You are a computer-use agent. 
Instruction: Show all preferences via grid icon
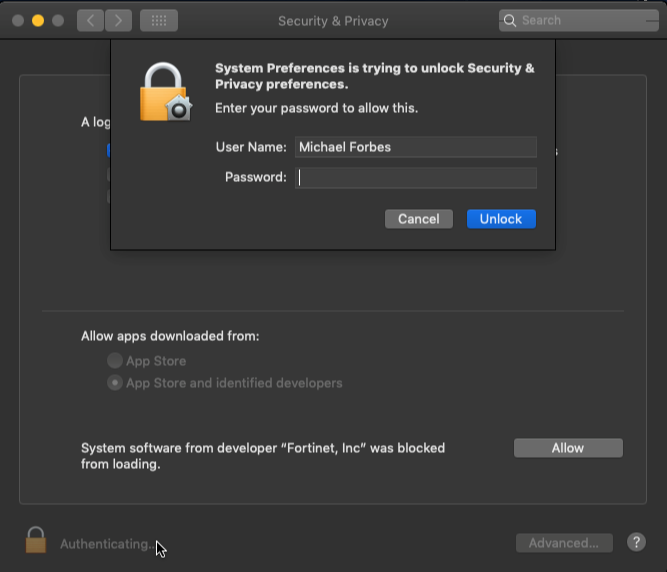click(159, 20)
